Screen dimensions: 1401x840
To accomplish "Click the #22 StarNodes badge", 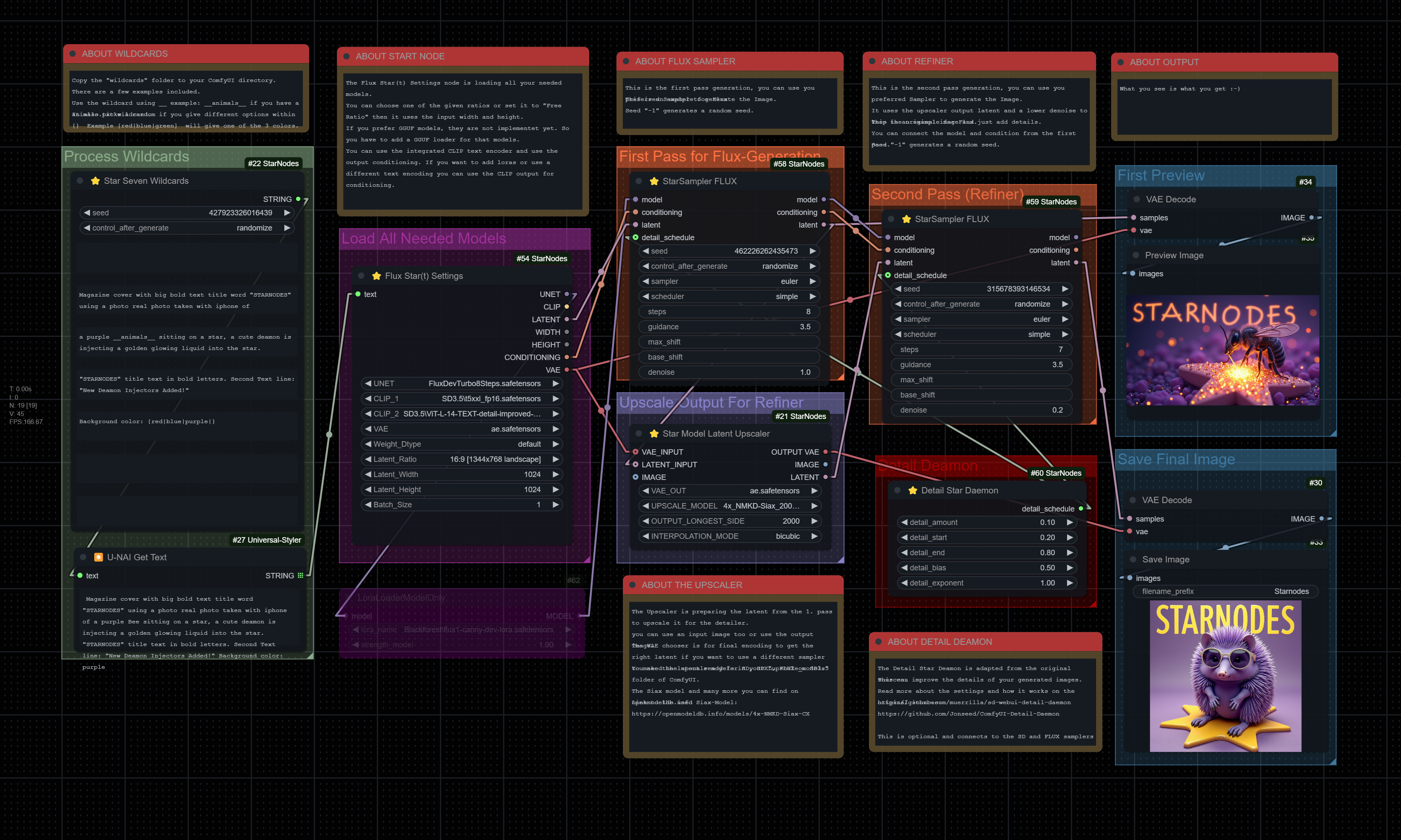I will (x=273, y=164).
